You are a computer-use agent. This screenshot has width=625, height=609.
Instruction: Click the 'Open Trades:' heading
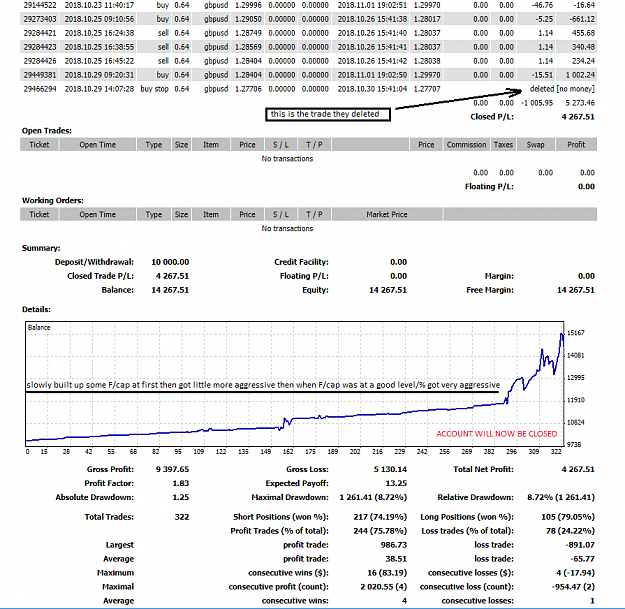pyautogui.click(x=47, y=131)
